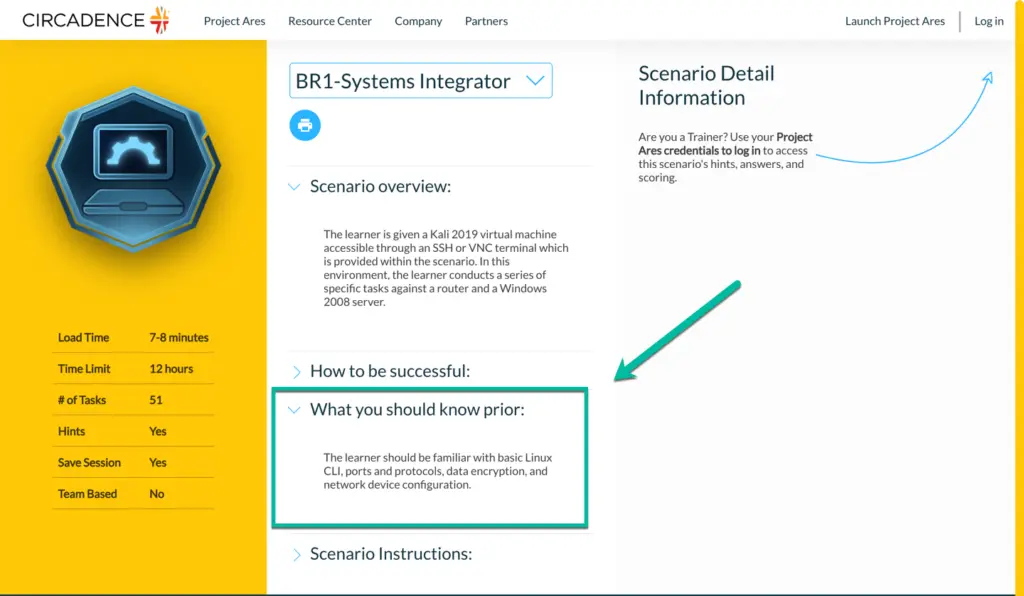Click the Scenario overview description paragraph
1024x596 pixels.
pyautogui.click(x=446, y=268)
